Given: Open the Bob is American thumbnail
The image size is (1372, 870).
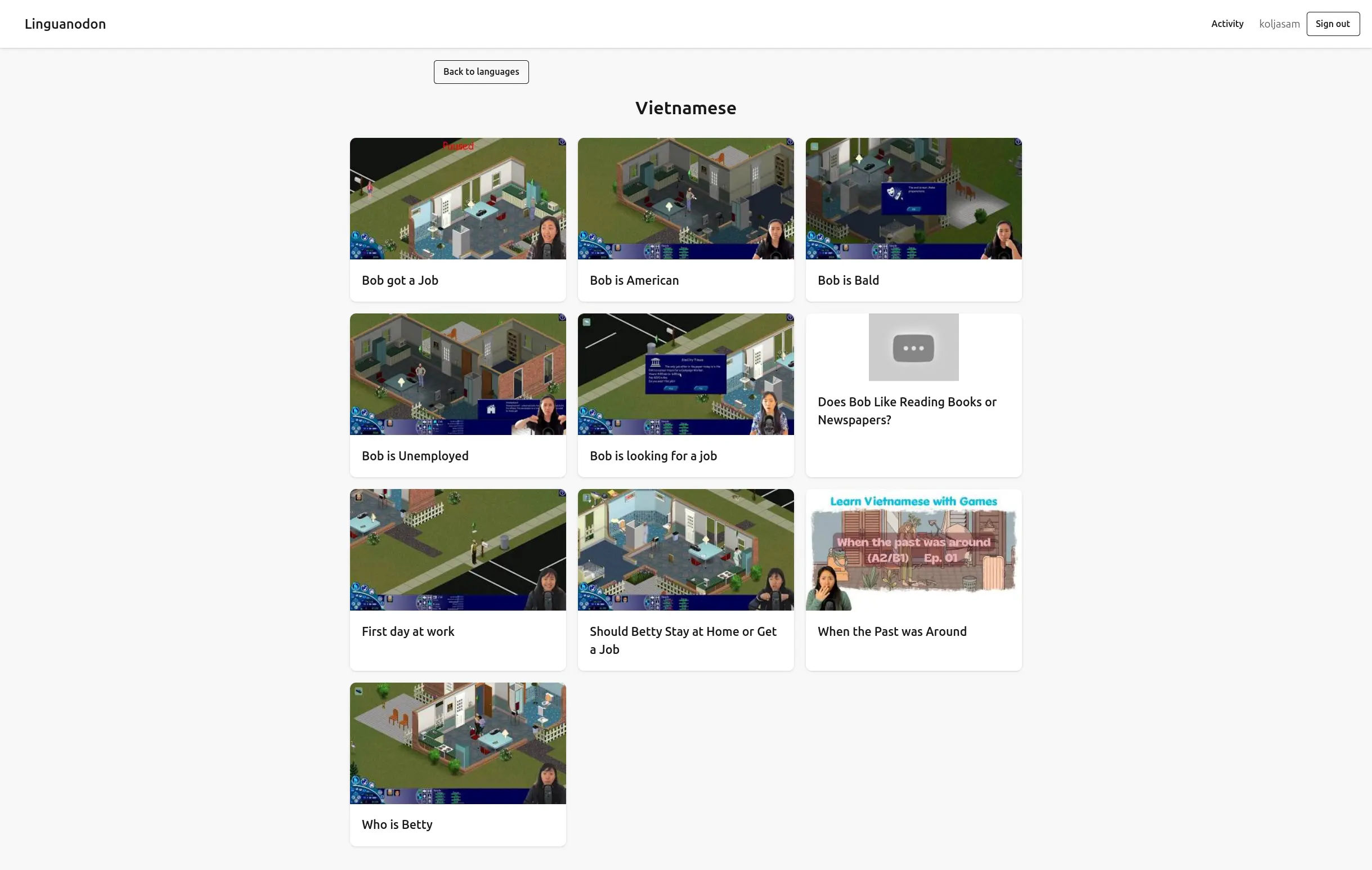Looking at the screenshot, I should pos(685,198).
